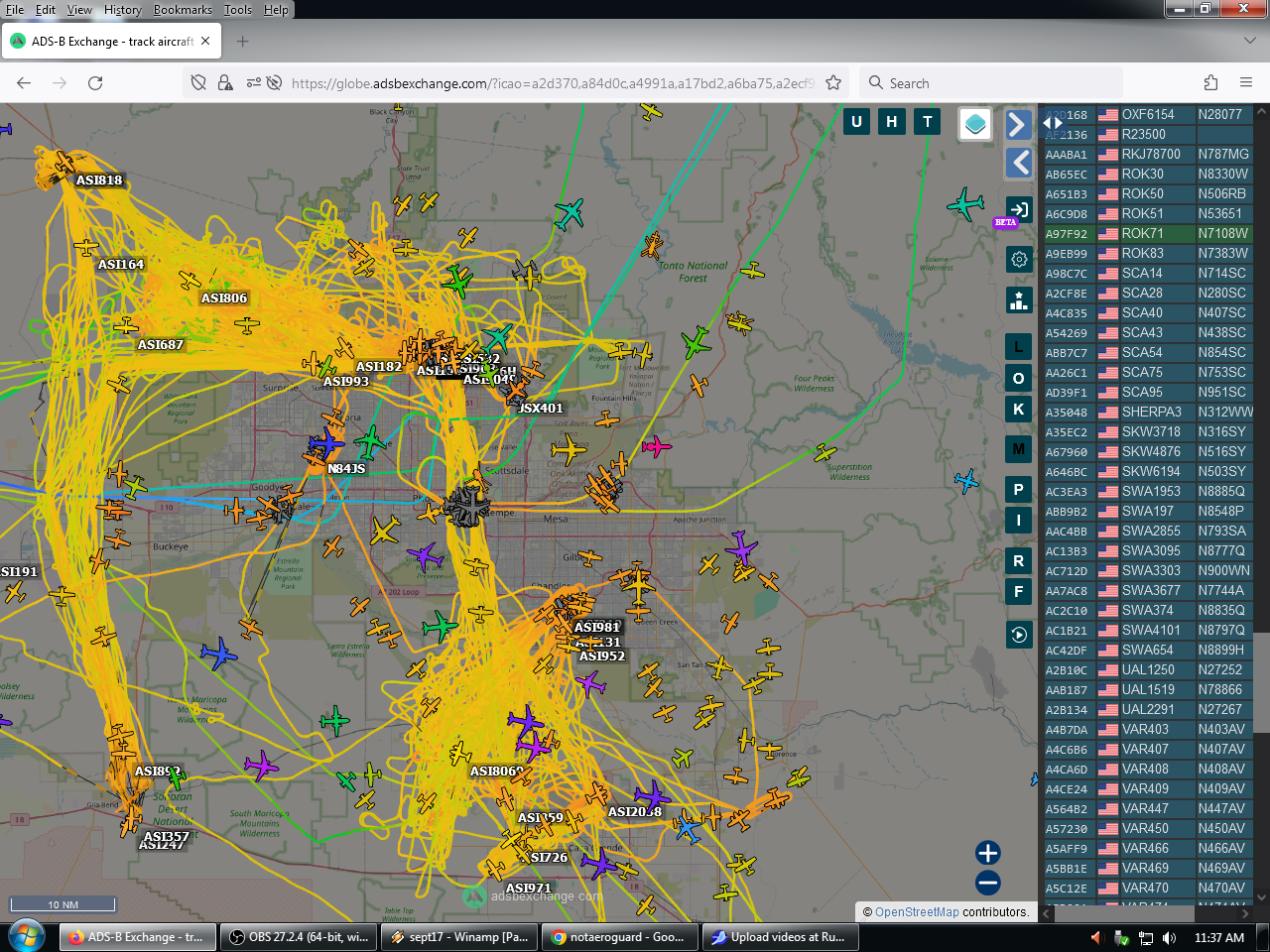Click the N84JS aircraft label on map
Image resolution: width=1270 pixels, height=952 pixels.
346,468
